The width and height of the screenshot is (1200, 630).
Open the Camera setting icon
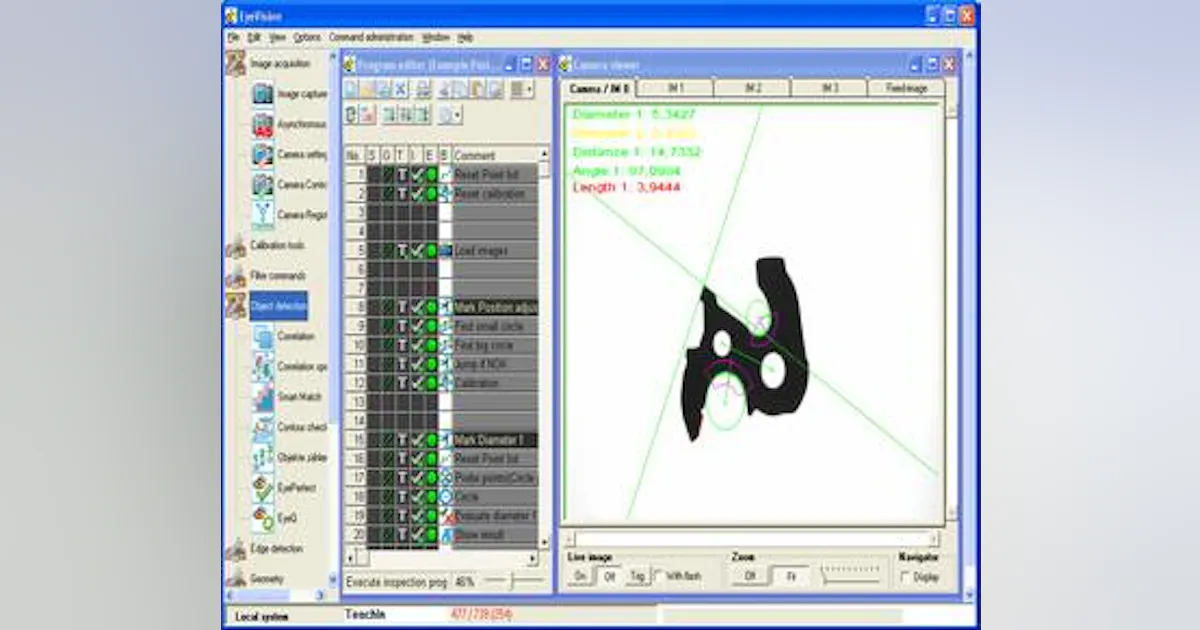coord(263,156)
